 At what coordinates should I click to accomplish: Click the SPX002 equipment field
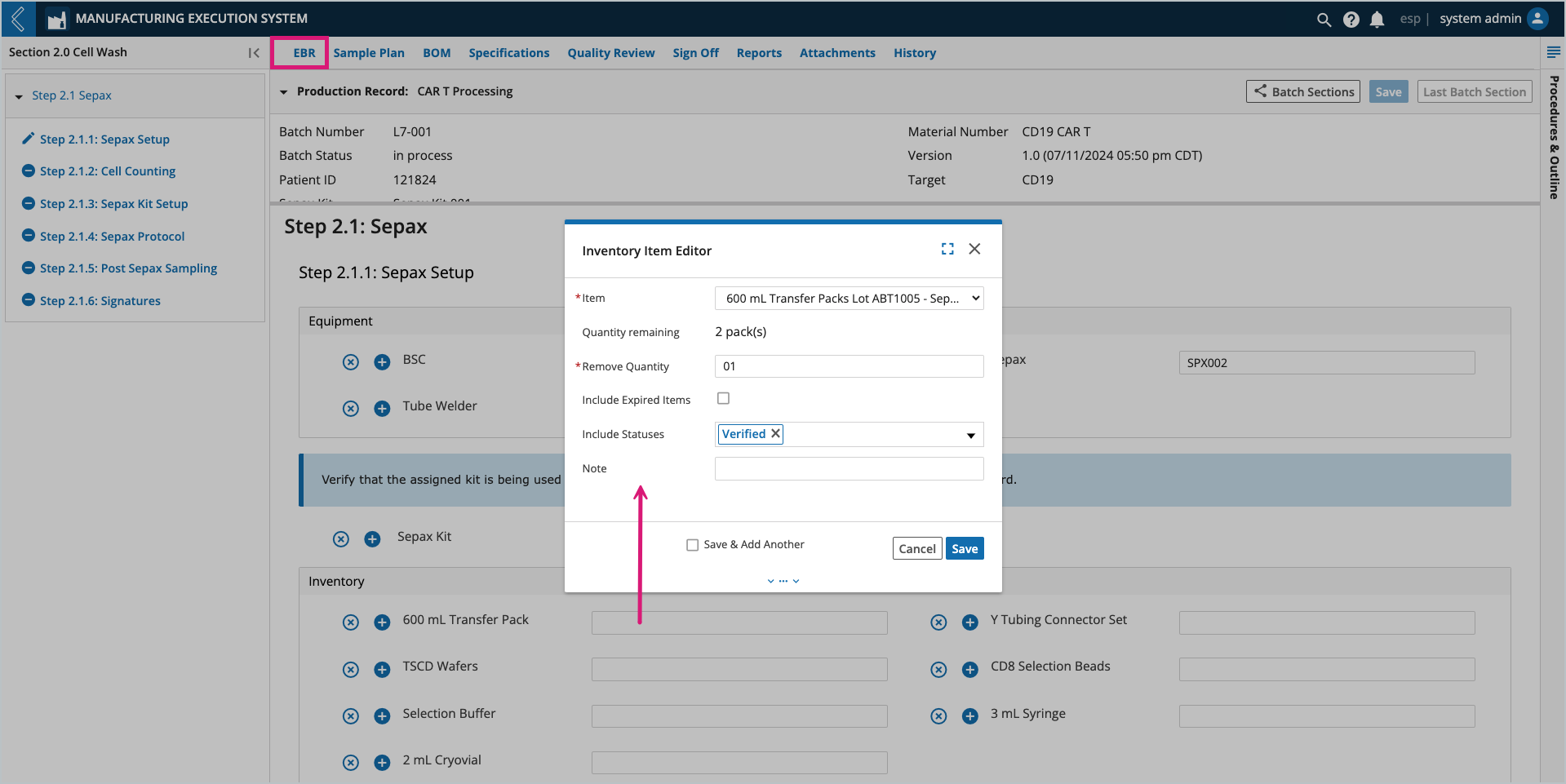tap(1327, 363)
